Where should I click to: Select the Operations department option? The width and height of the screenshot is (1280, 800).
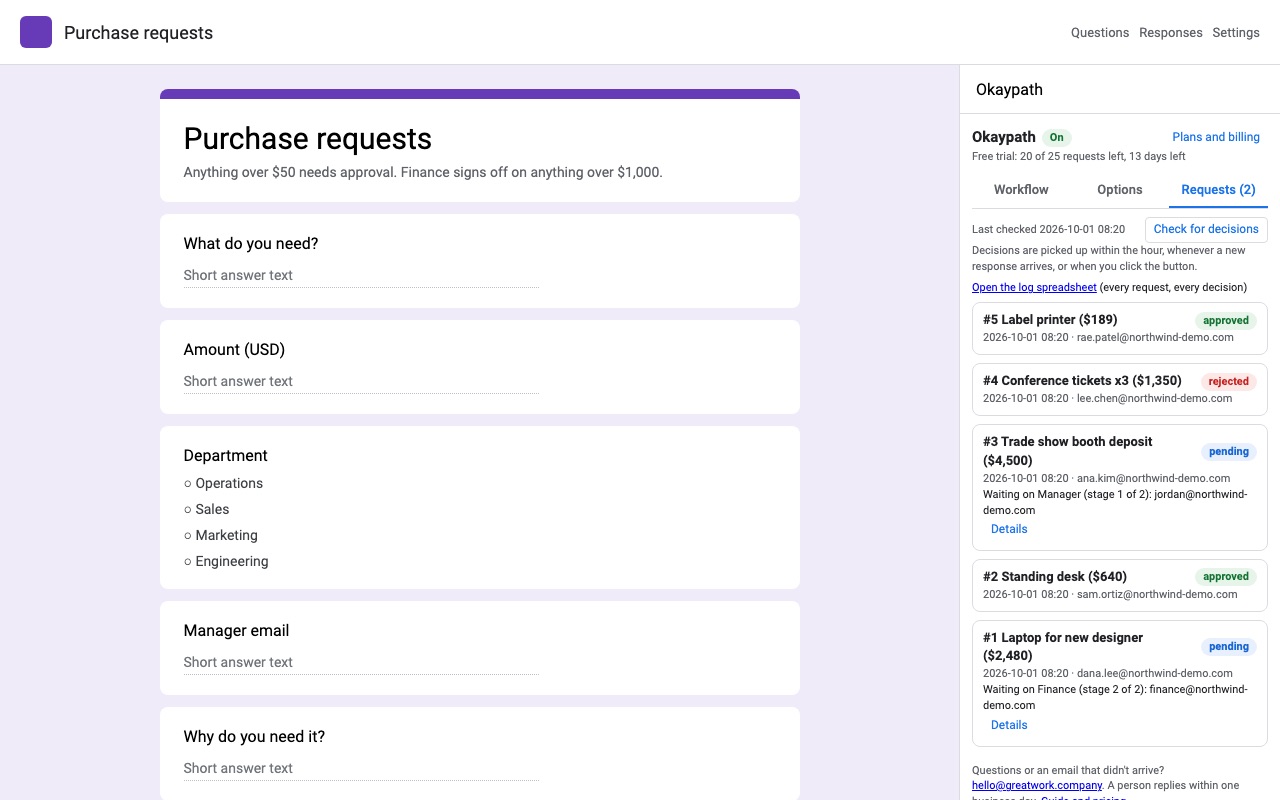[223, 483]
